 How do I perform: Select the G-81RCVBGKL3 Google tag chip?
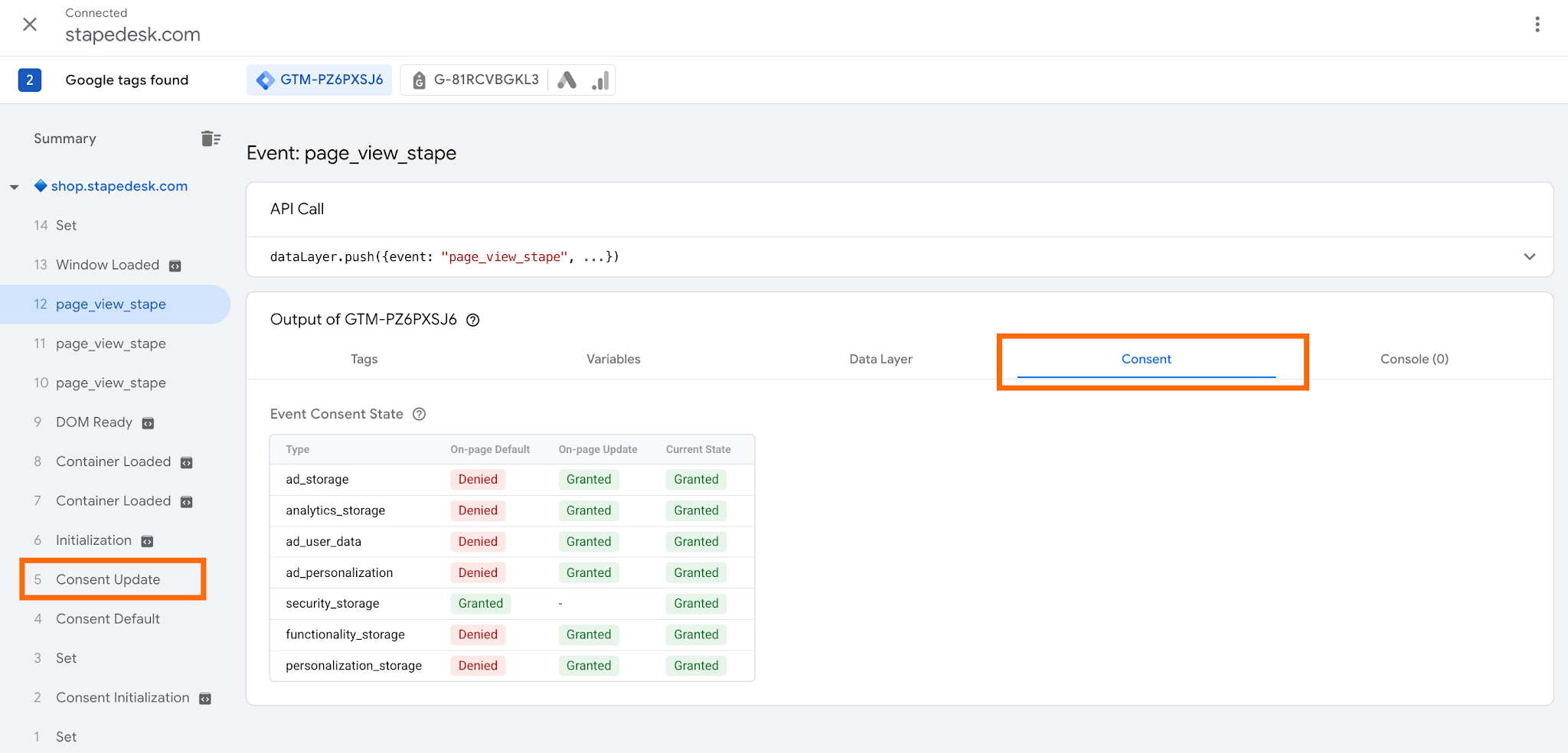475,80
